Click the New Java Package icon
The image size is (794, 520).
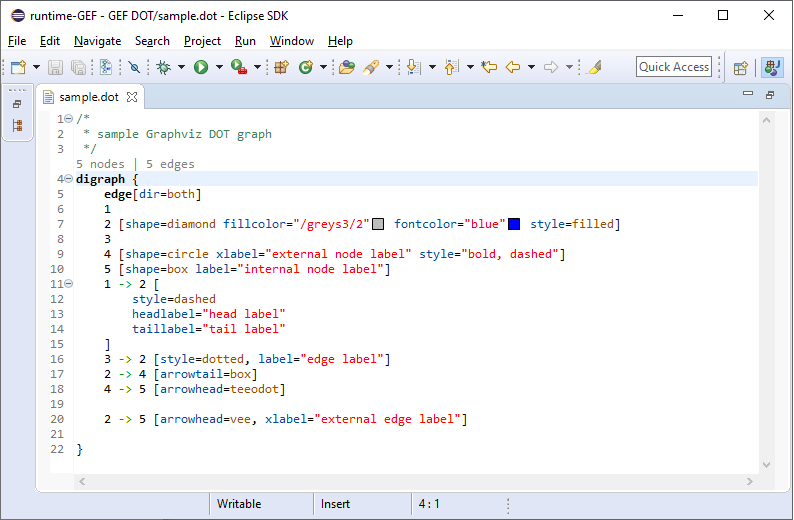[x=281, y=67]
